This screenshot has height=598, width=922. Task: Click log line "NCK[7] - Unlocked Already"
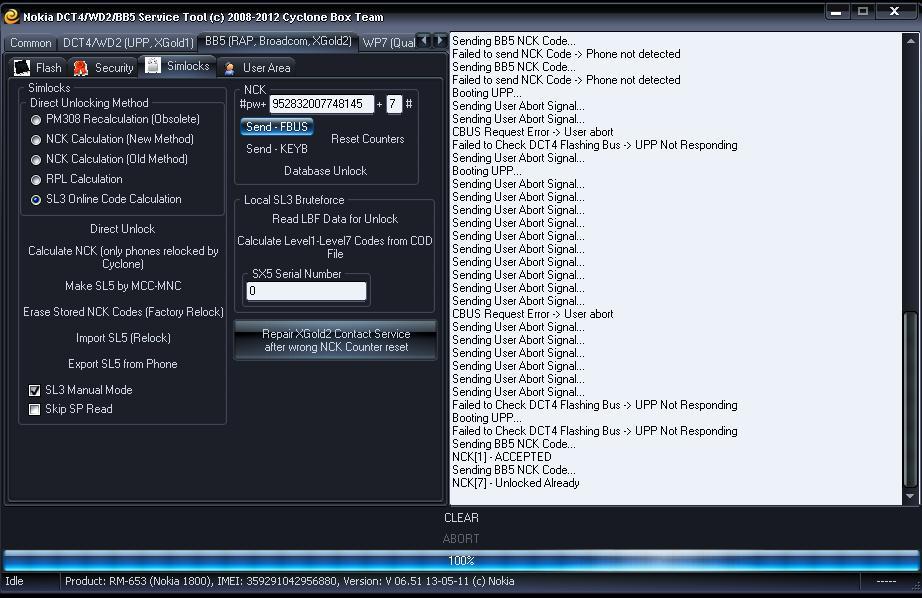tap(516, 483)
